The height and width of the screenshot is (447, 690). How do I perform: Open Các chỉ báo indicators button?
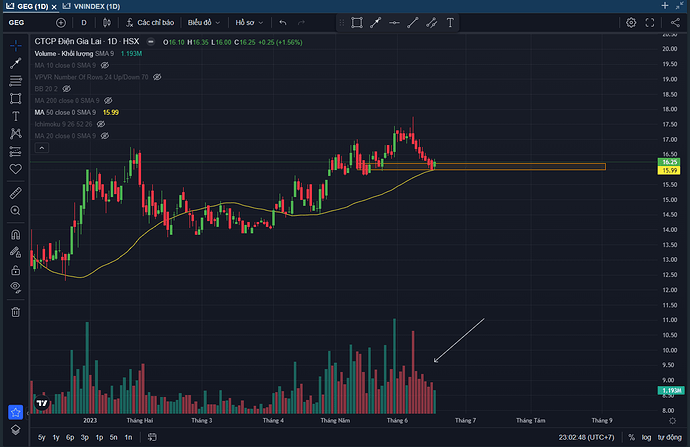coord(150,21)
